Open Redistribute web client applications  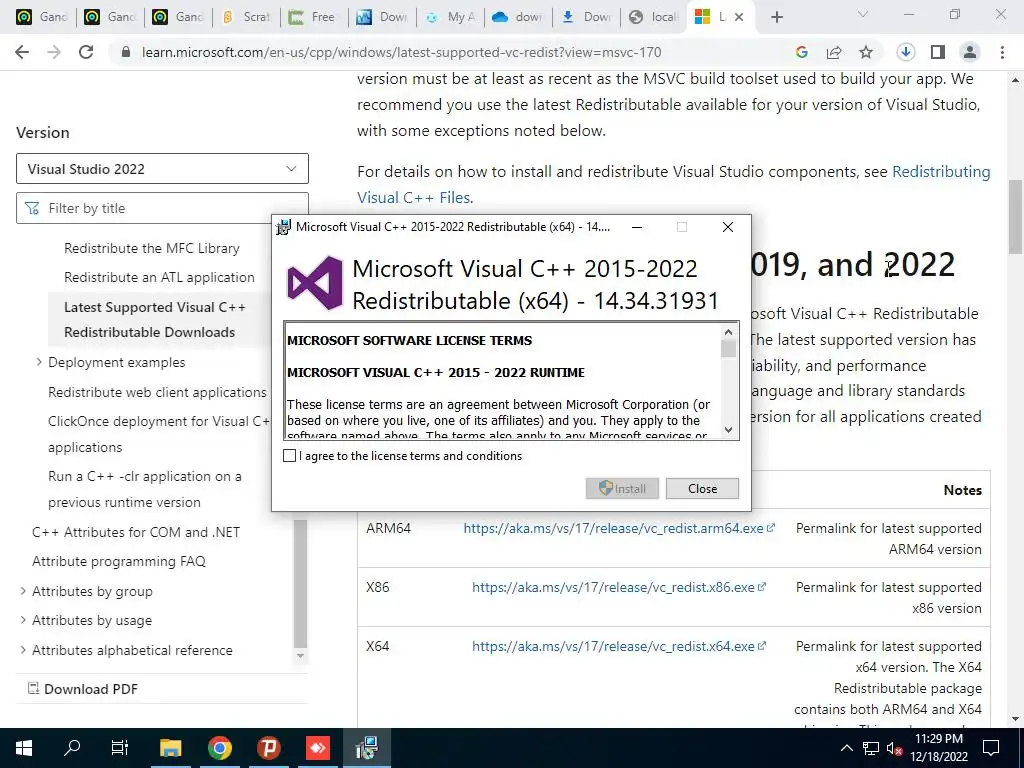[157, 392]
